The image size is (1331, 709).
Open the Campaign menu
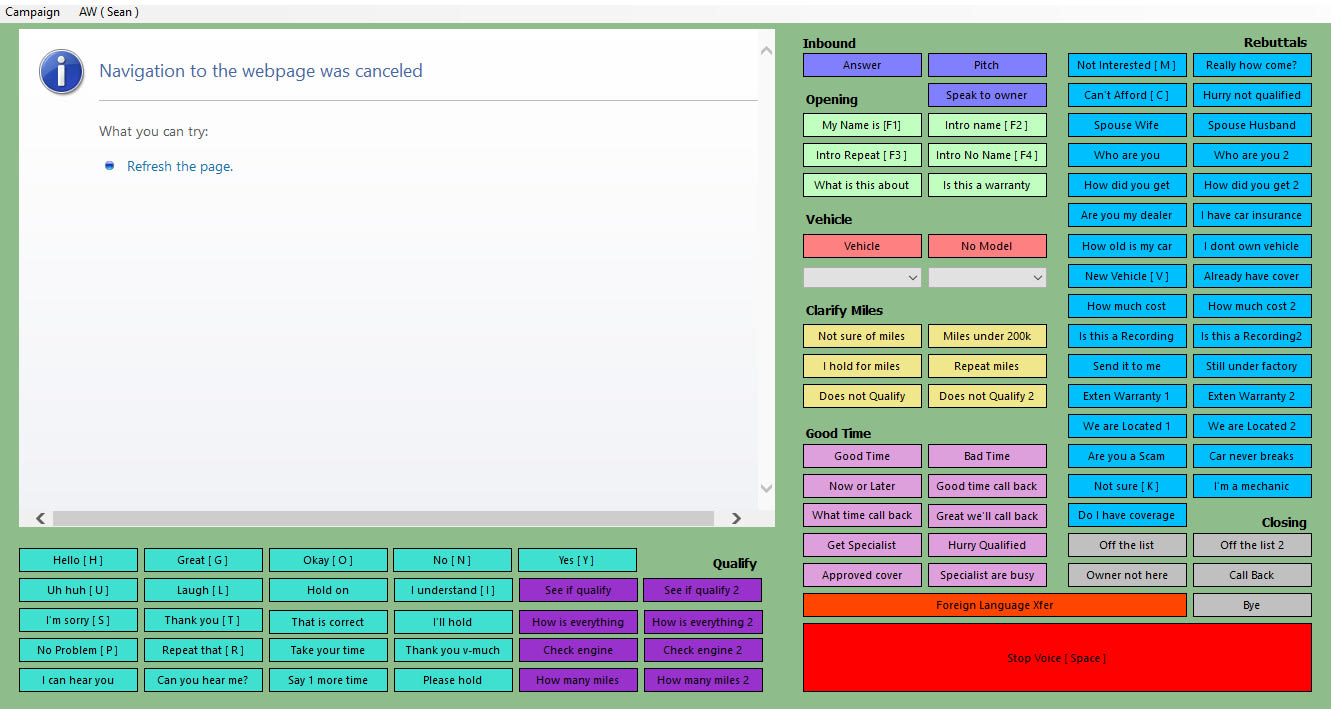click(x=33, y=12)
